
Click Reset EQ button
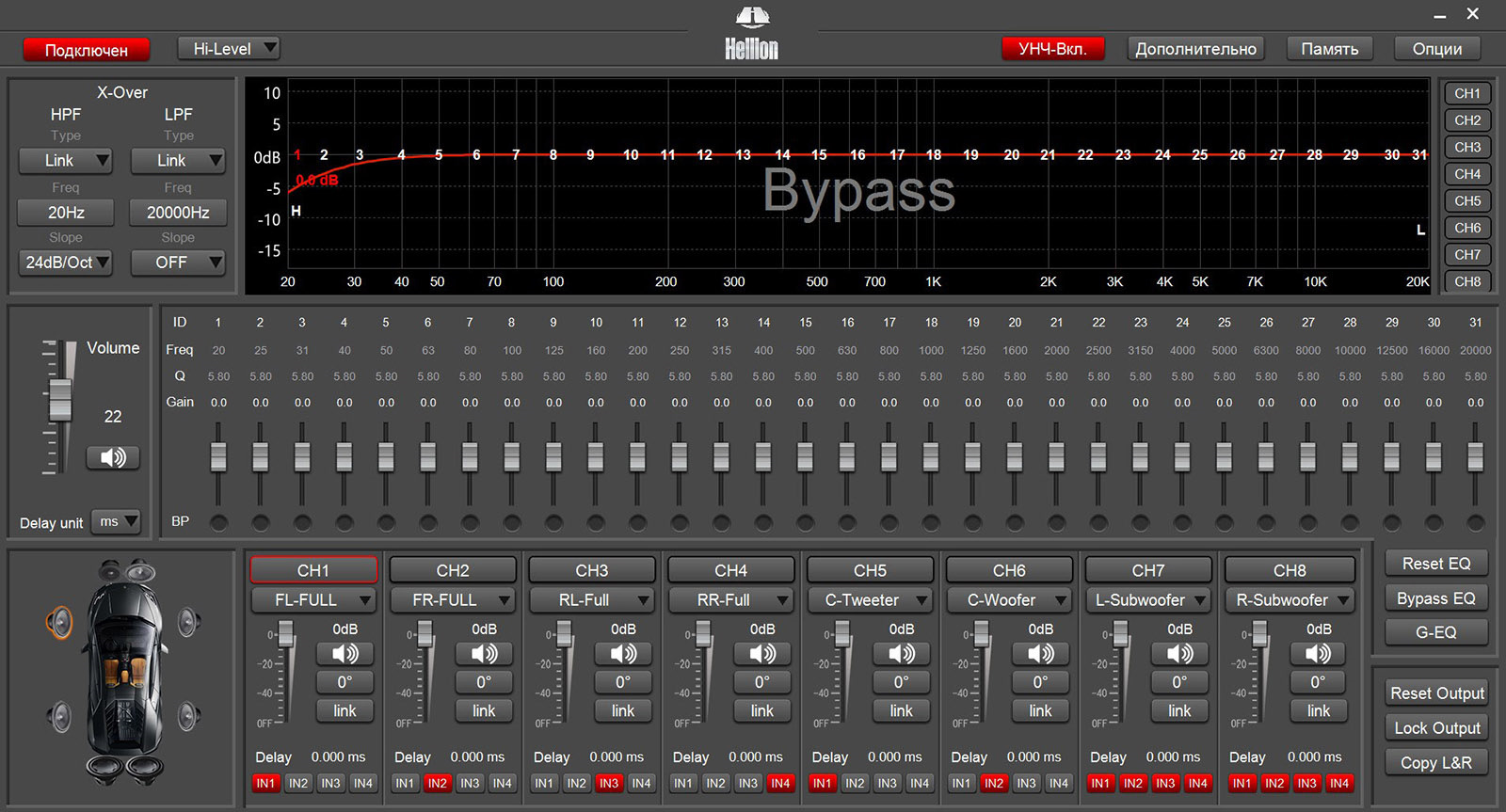(1436, 564)
